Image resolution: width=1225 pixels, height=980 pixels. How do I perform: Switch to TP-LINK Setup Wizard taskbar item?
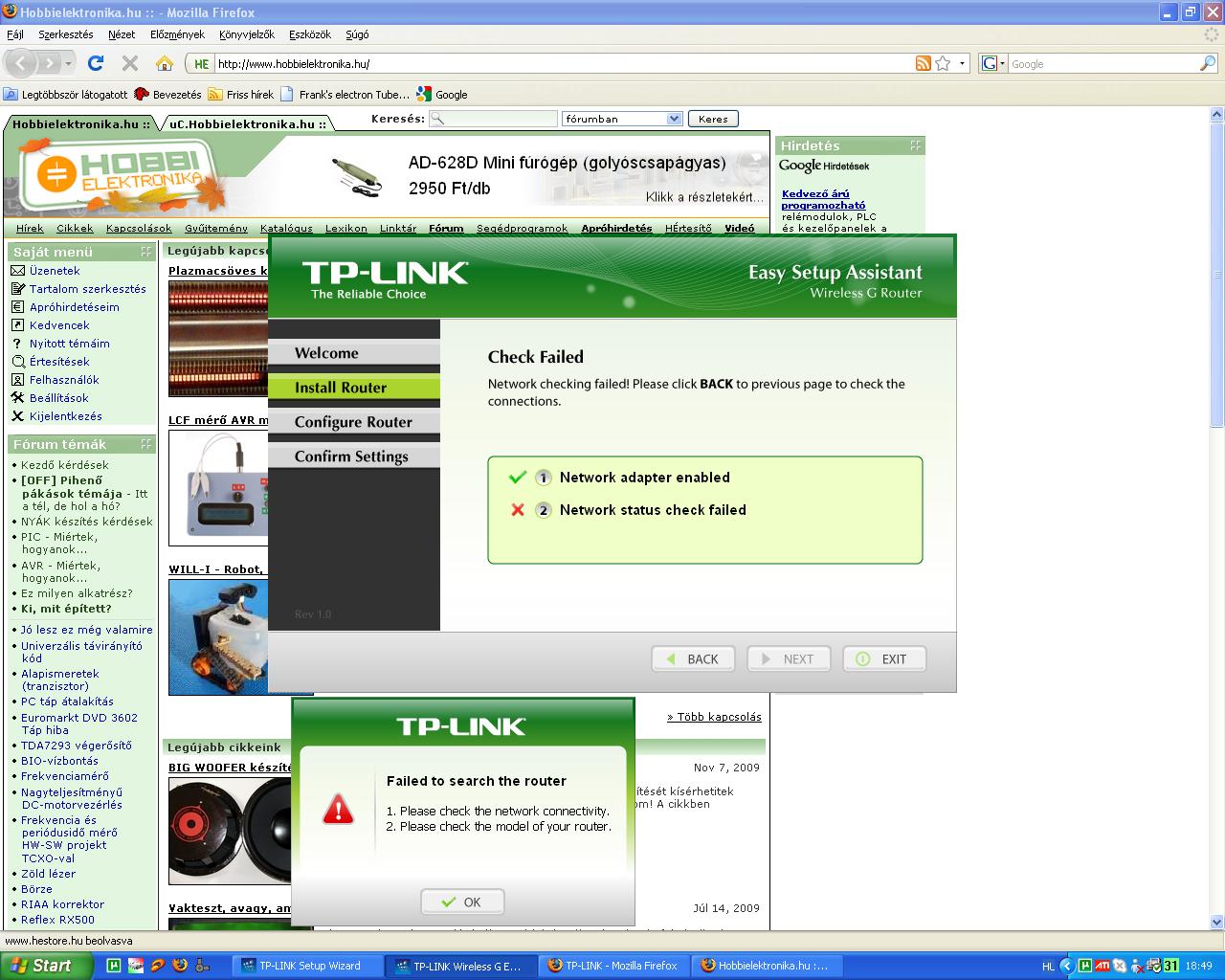[x=310, y=966]
